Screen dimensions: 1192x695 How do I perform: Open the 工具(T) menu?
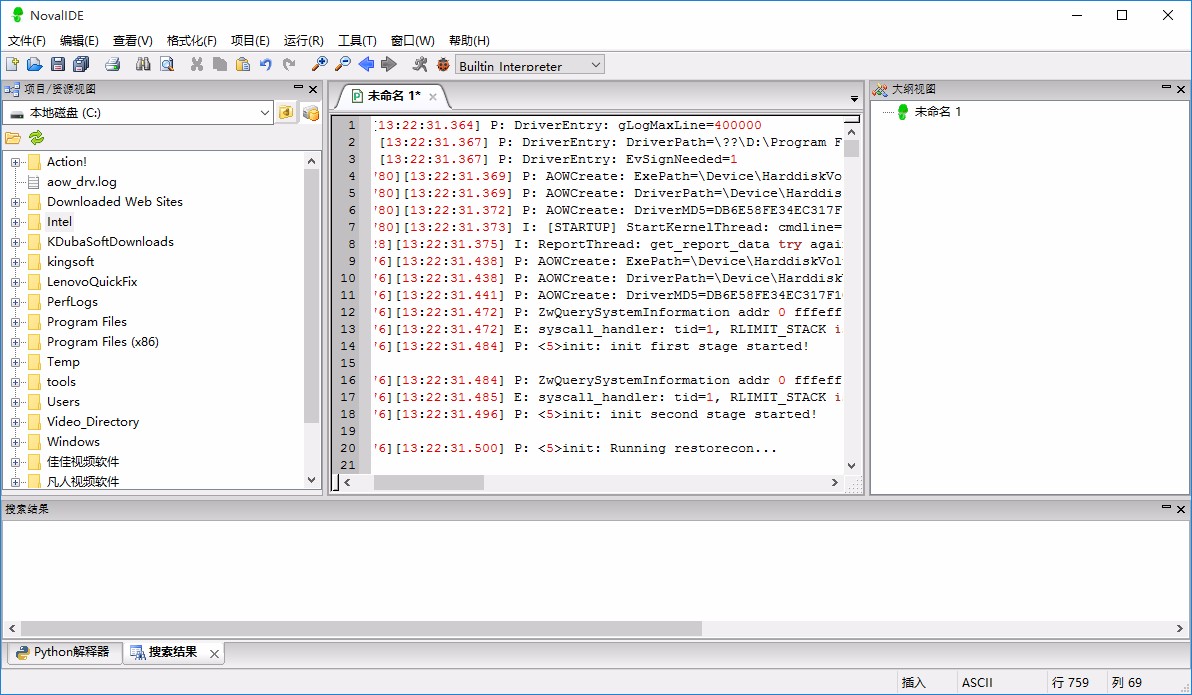pos(357,40)
